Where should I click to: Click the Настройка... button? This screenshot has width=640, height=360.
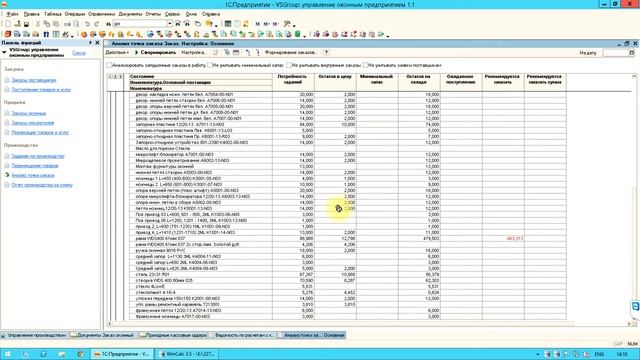[x=194, y=53]
